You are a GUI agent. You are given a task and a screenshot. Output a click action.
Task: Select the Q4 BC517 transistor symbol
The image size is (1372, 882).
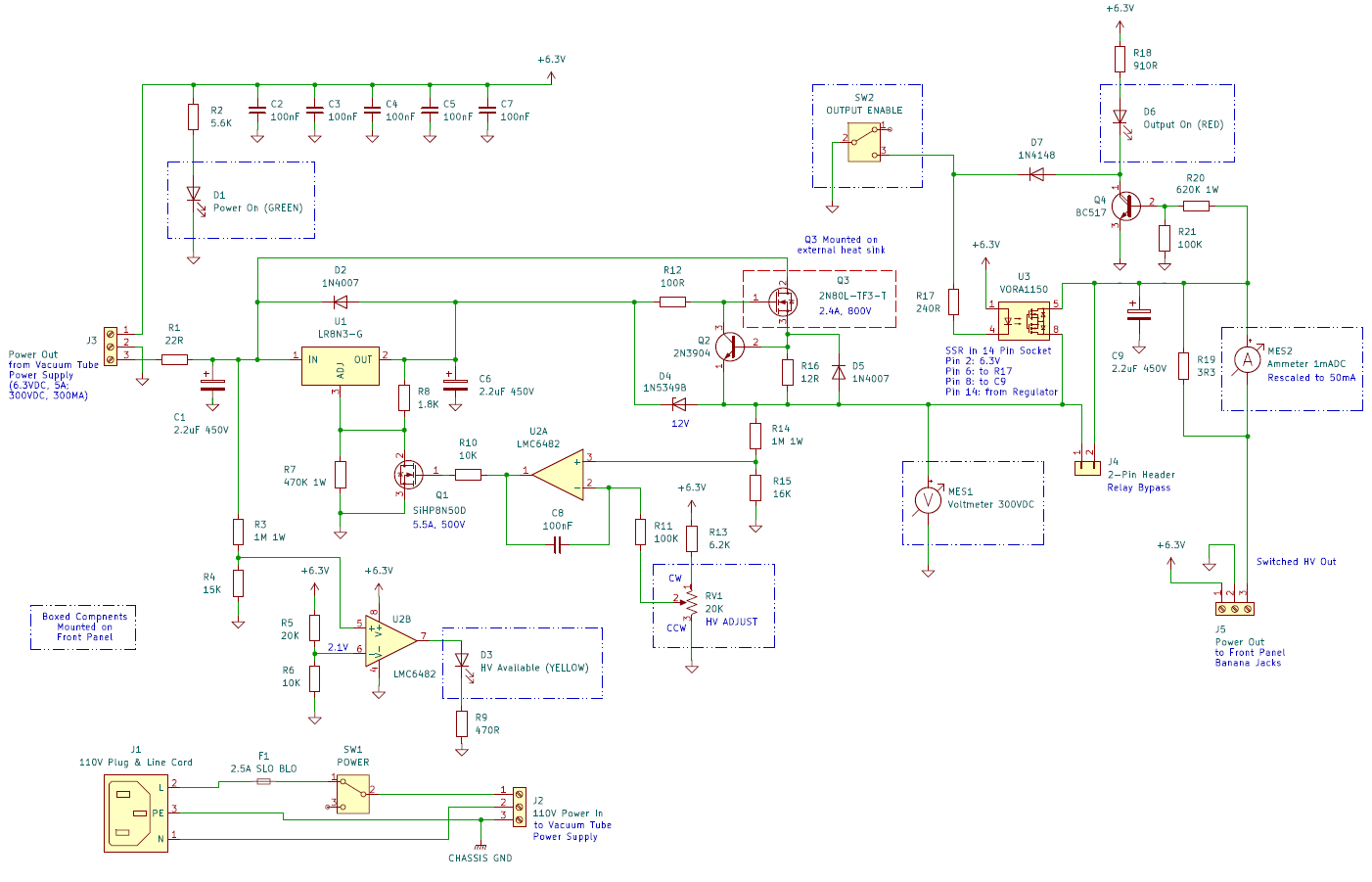pyautogui.click(x=1128, y=209)
